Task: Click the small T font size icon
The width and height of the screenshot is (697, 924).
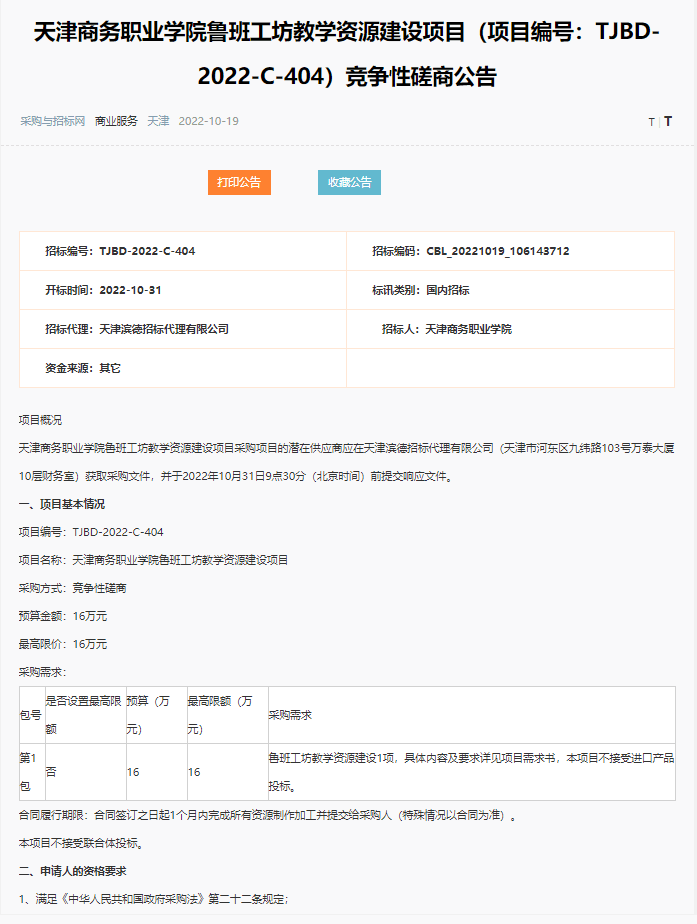Action: pyautogui.click(x=651, y=122)
